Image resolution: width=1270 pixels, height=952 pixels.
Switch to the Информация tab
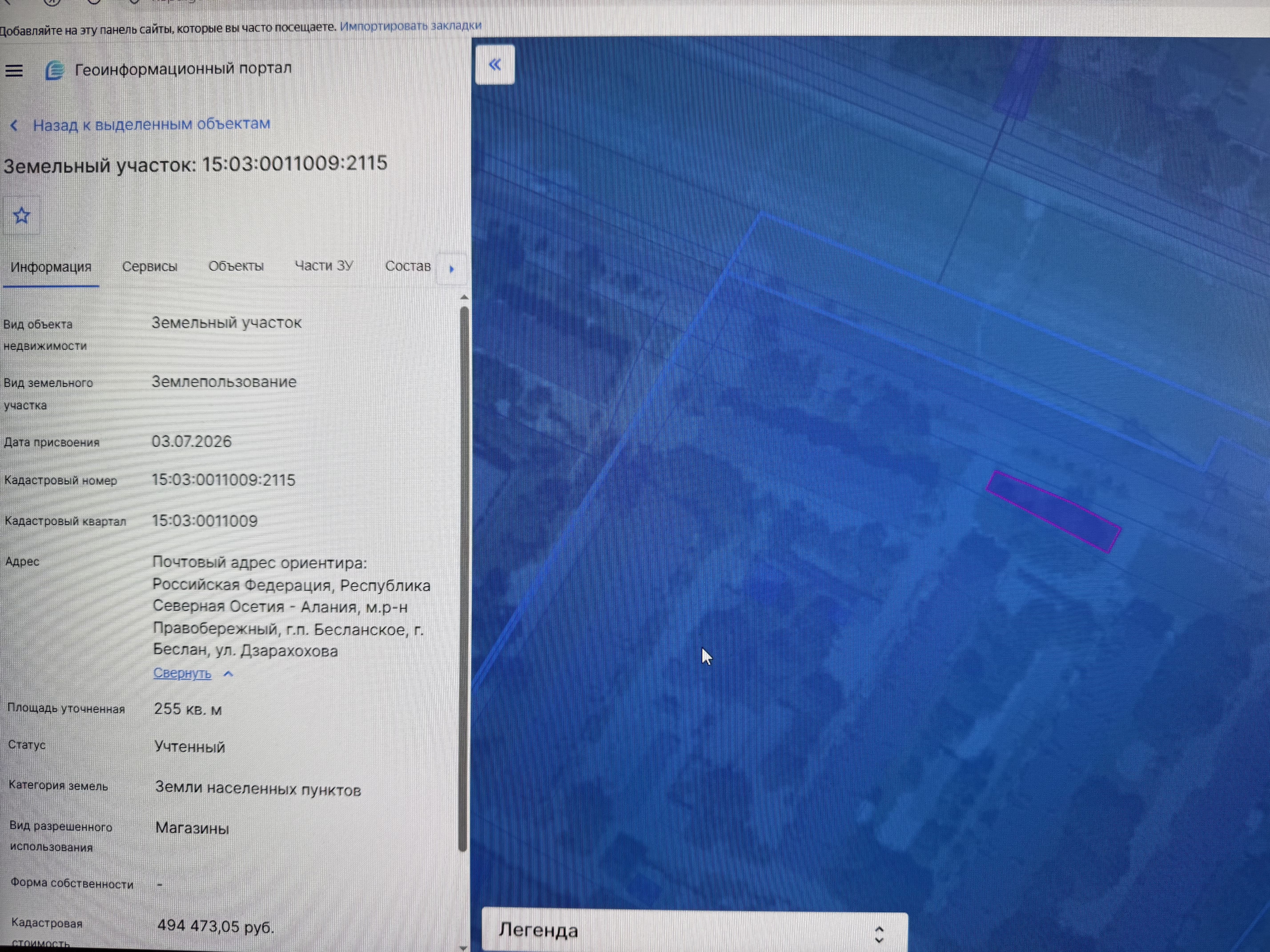(x=51, y=267)
